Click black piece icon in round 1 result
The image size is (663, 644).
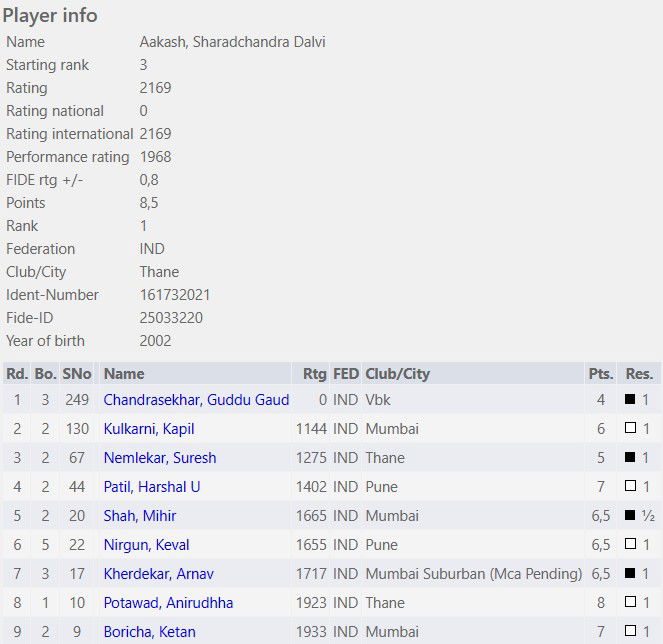[x=630, y=400]
